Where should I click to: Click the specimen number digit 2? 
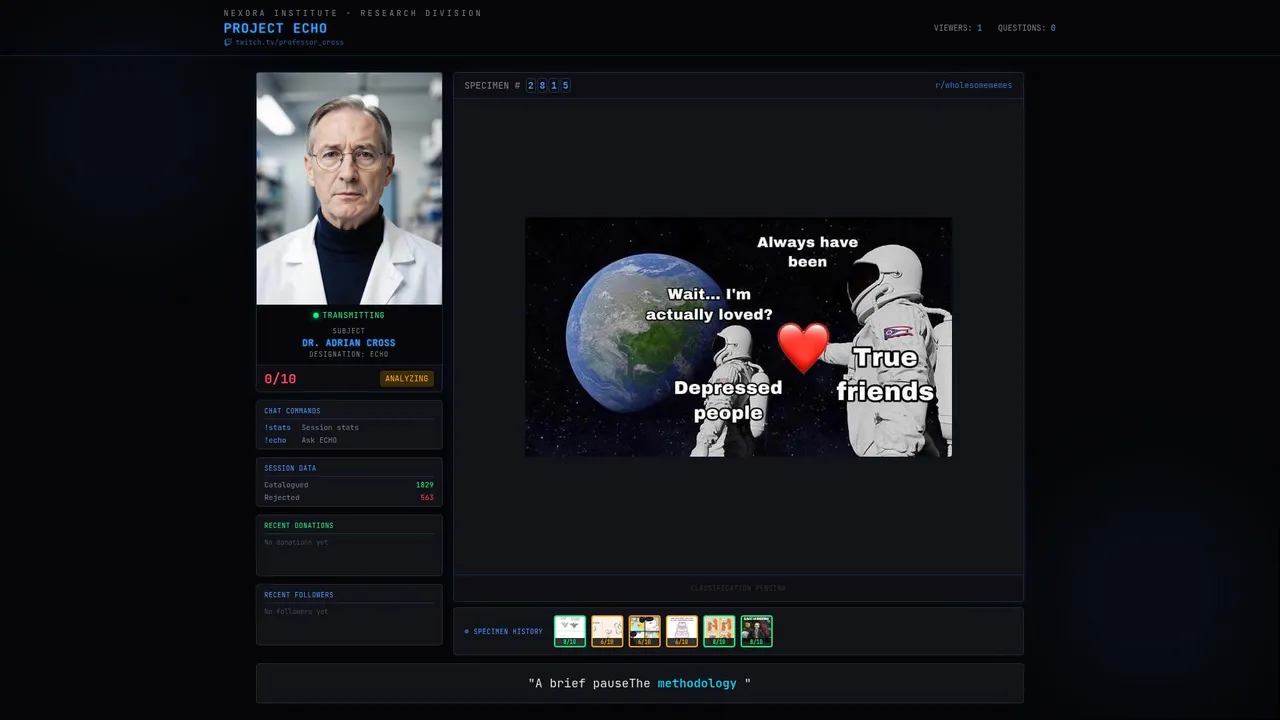pyautogui.click(x=531, y=85)
